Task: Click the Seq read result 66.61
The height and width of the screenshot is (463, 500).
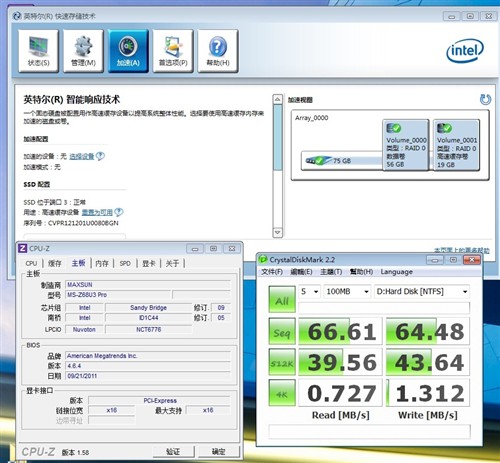Action: [x=340, y=331]
